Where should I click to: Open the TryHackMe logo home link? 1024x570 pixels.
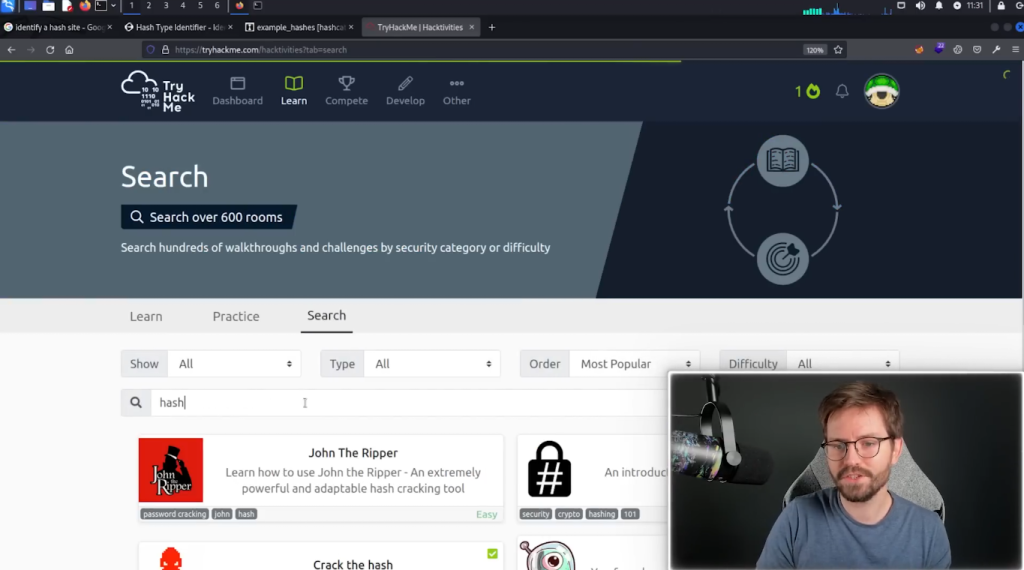pos(158,91)
